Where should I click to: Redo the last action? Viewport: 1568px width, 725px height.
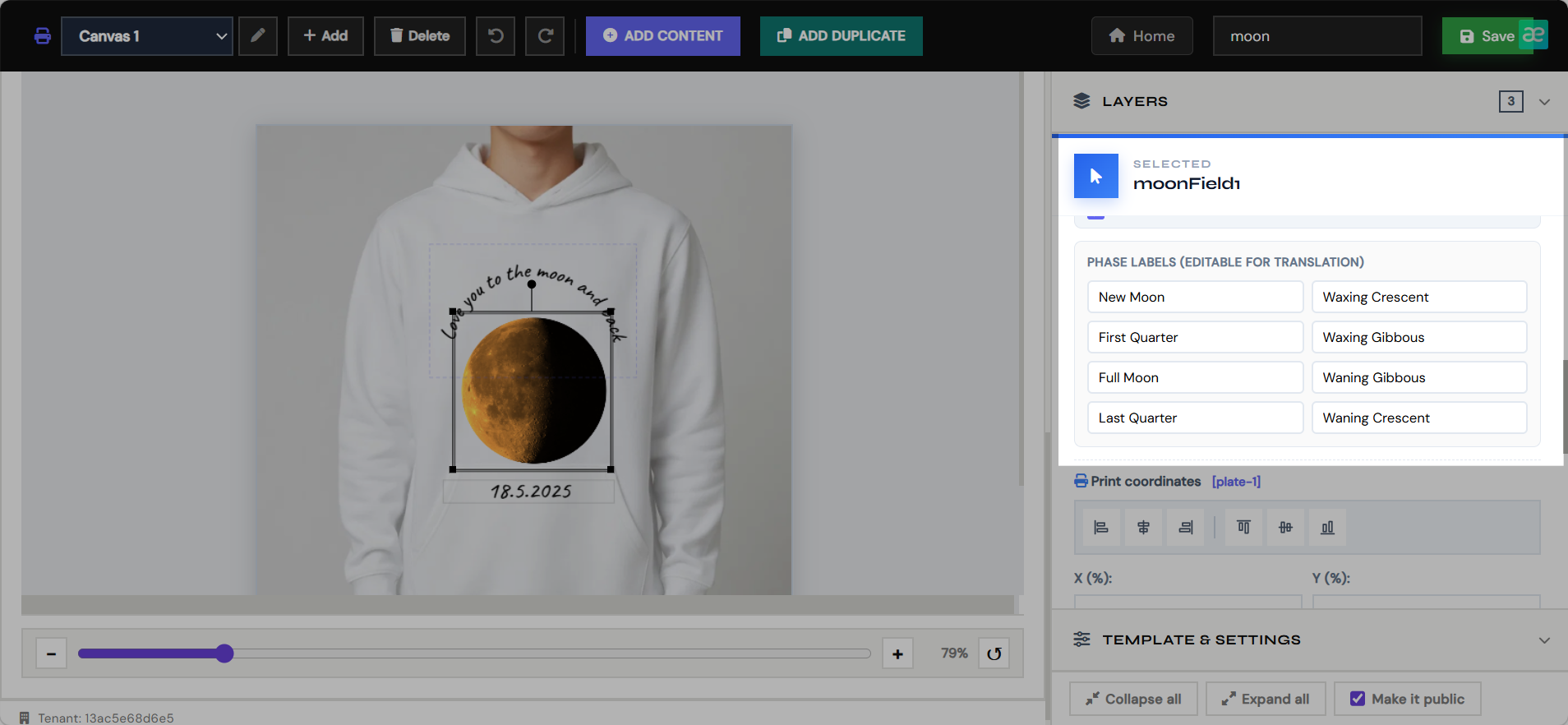[545, 36]
